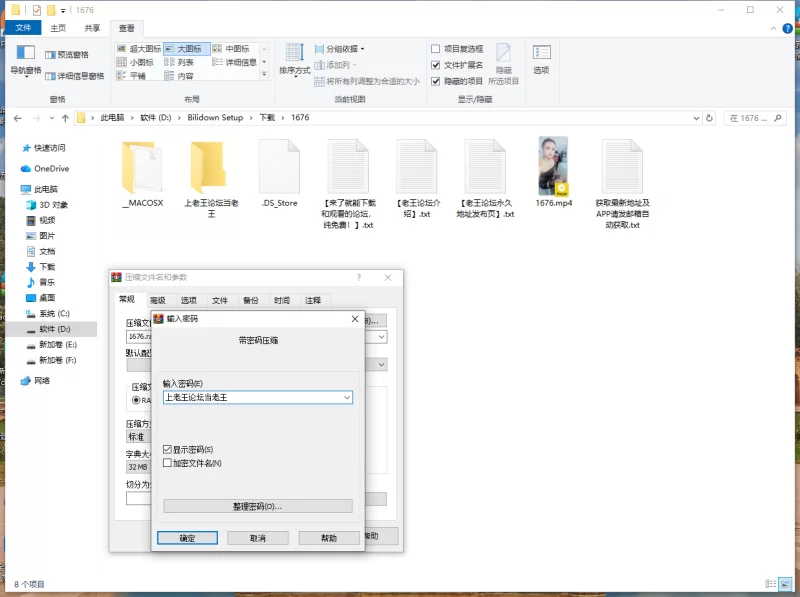The height and width of the screenshot is (597, 800).
Task: Select 1676.mp4 video thumbnail
Action: [554, 172]
